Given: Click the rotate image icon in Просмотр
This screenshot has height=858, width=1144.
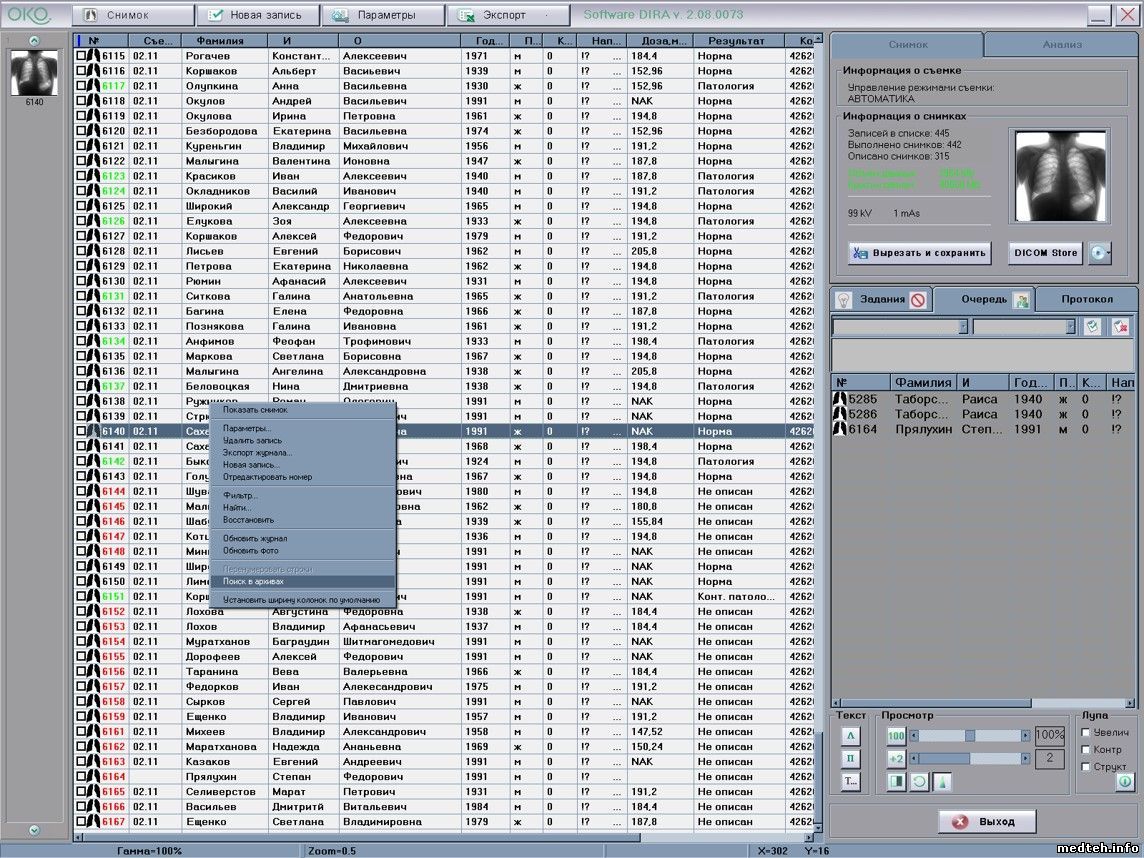Looking at the screenshot, I should 918,782.
